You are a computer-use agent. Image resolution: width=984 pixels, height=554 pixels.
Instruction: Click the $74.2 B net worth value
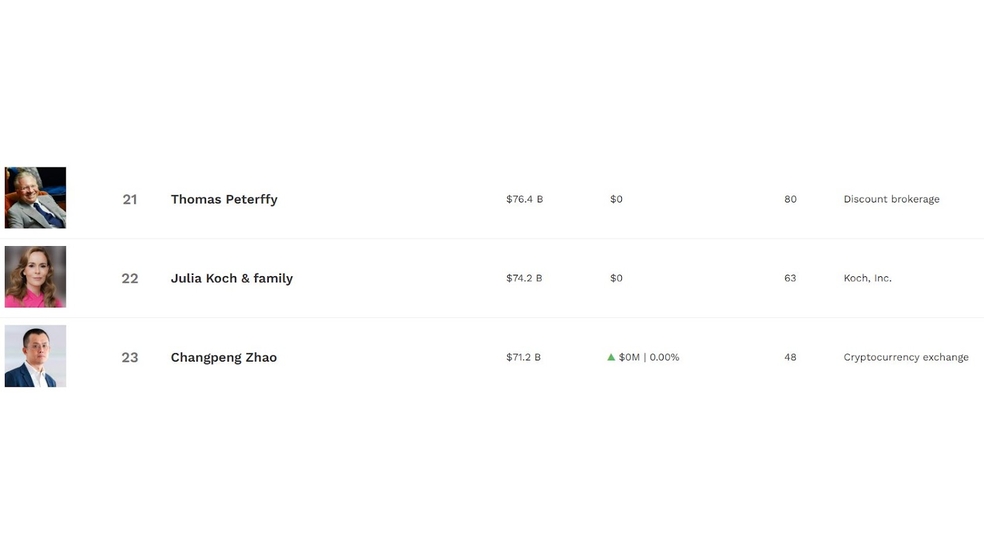pyautogui.click(x=524, y=278)
